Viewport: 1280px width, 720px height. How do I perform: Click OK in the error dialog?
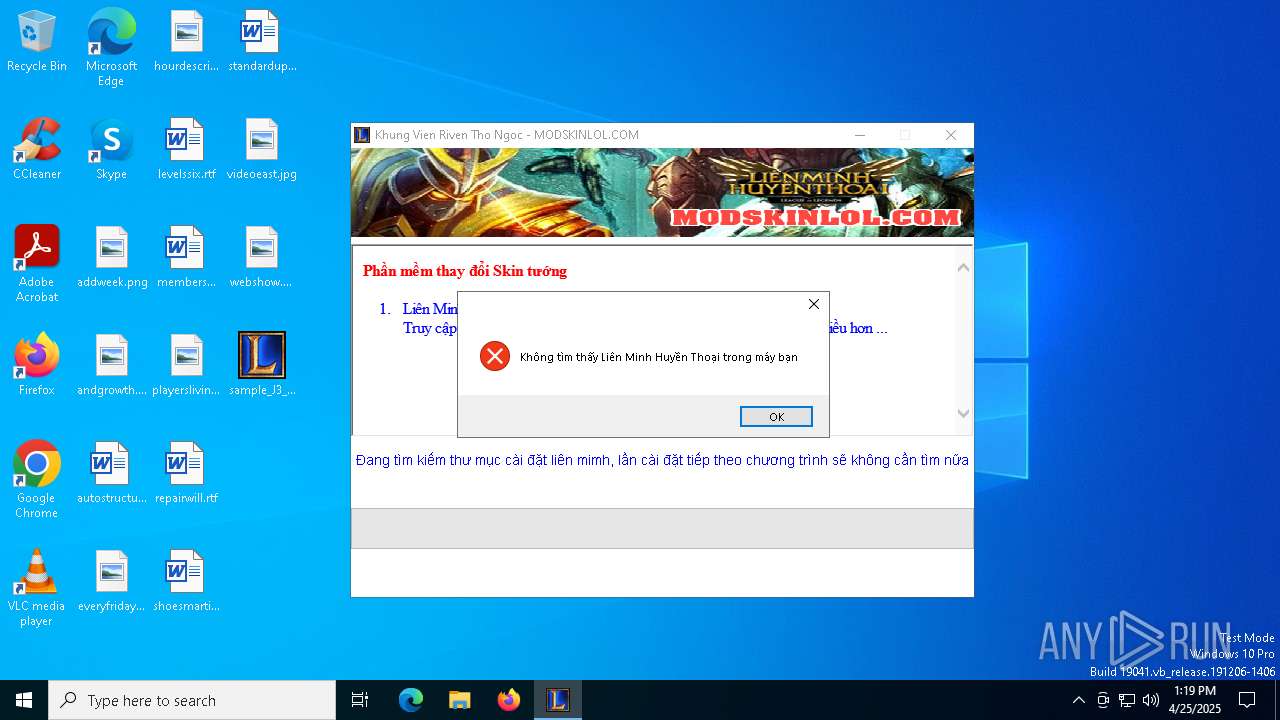point(776,417)
